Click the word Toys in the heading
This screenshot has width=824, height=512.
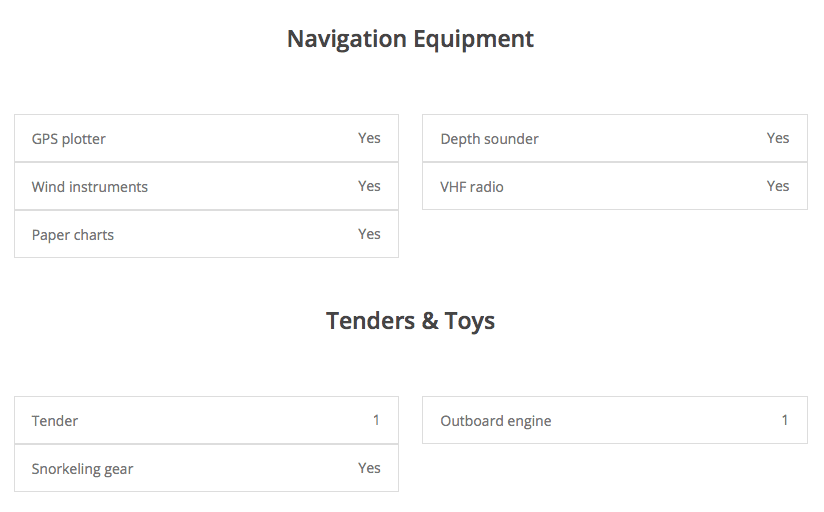pos(470,321)
